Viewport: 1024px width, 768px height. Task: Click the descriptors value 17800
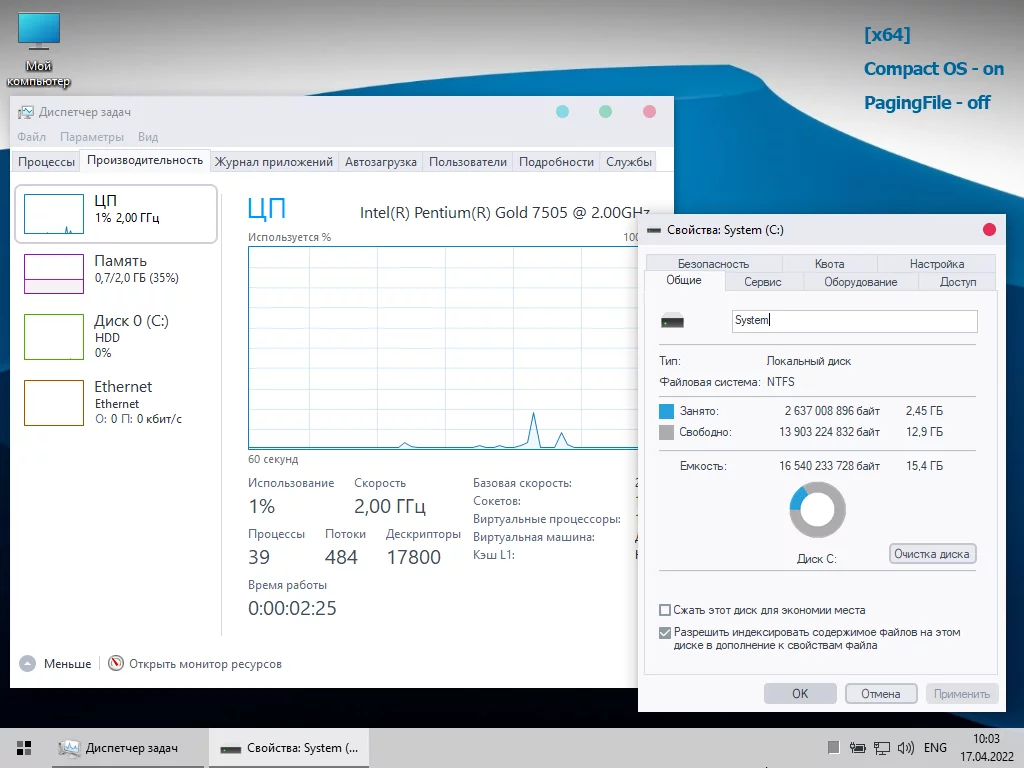coord(413,557)
